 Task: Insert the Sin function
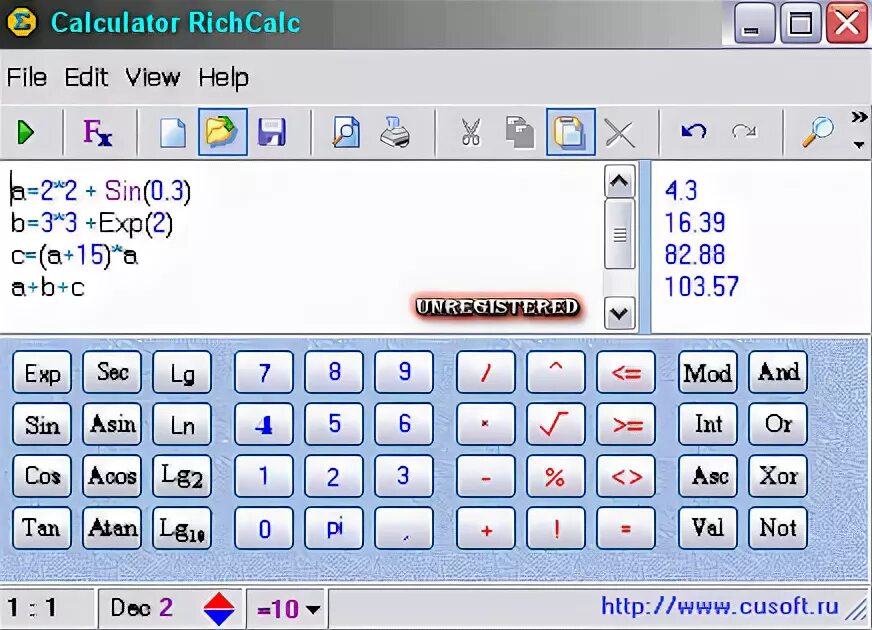click(x=42, y=424)
